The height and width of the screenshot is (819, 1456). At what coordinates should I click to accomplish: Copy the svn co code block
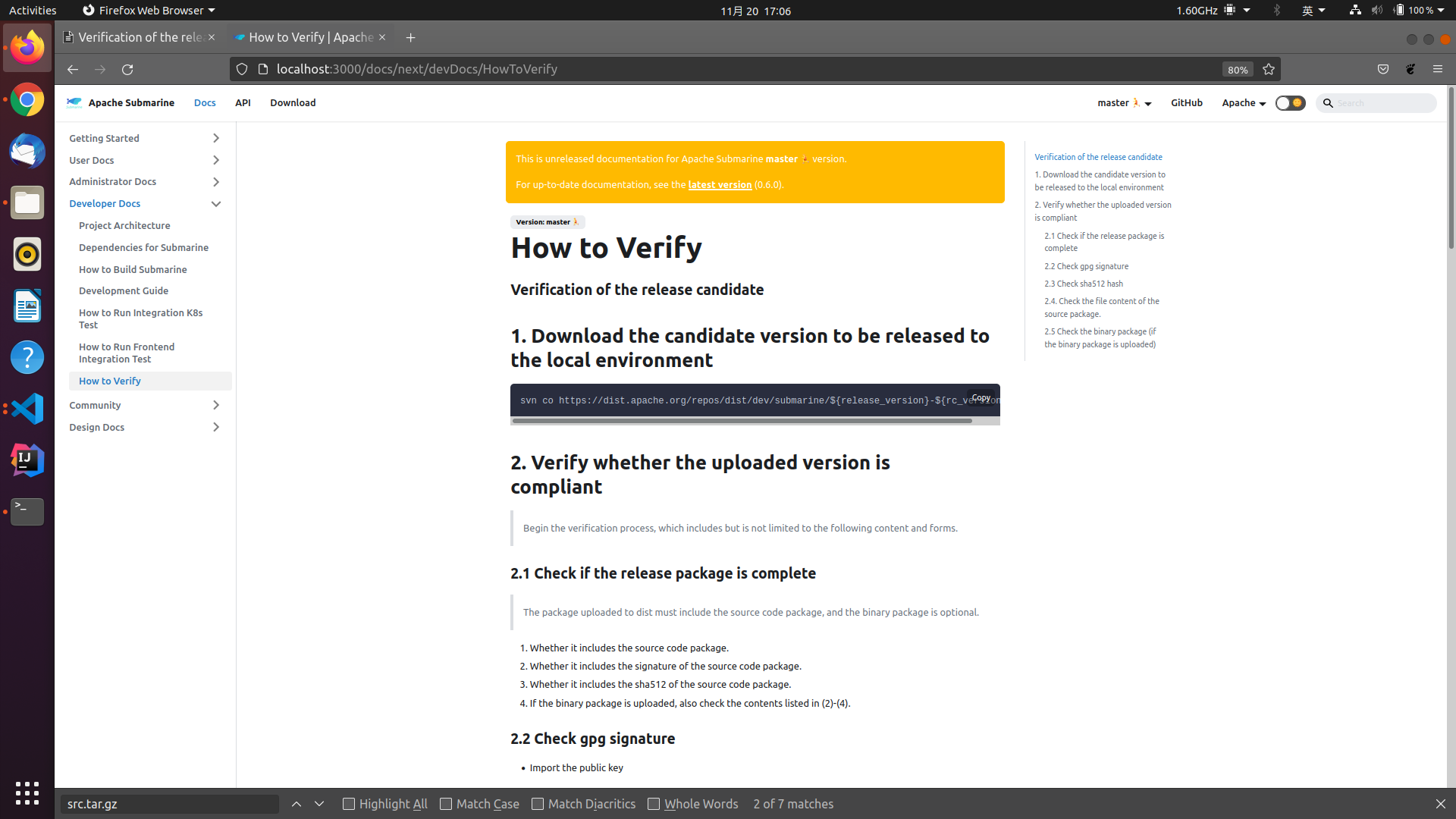981,397
